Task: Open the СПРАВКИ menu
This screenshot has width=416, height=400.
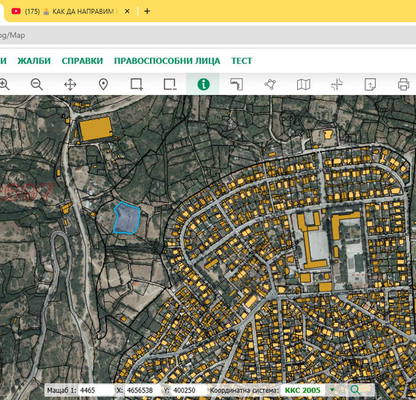Action: (x=82, y=61)
